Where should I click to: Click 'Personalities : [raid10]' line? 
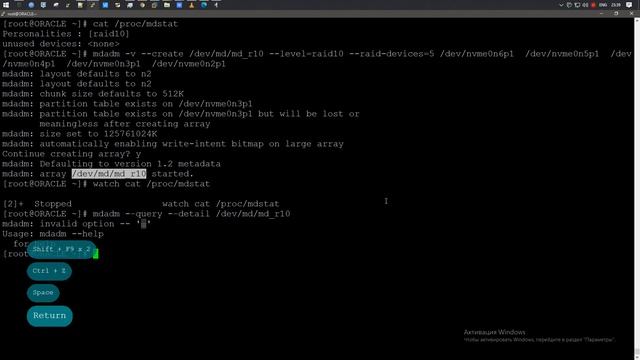(66, 34)
